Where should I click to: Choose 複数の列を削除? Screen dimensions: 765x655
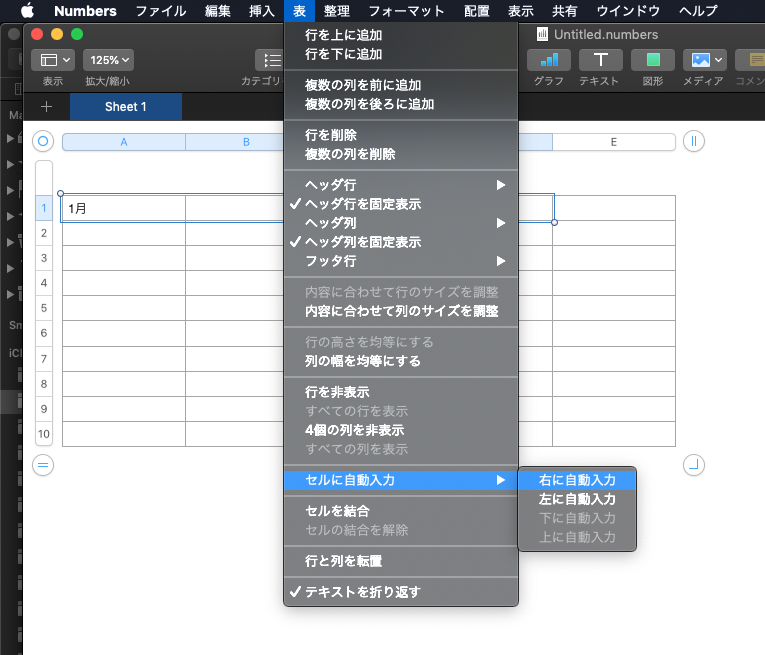(401, 154)
